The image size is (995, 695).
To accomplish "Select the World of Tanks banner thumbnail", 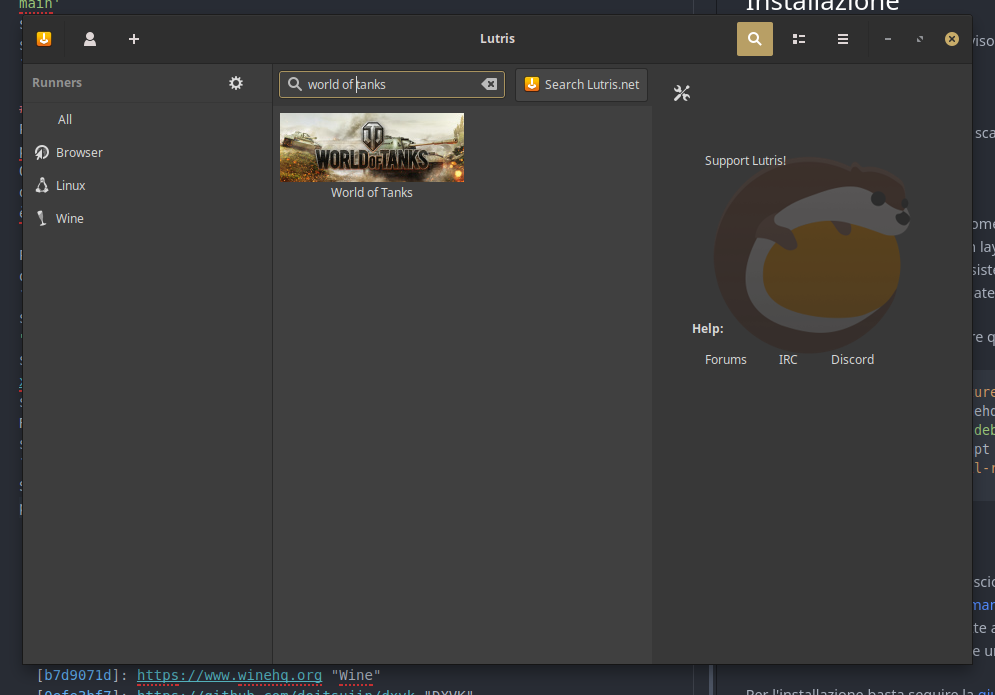I will click(372, 147).
